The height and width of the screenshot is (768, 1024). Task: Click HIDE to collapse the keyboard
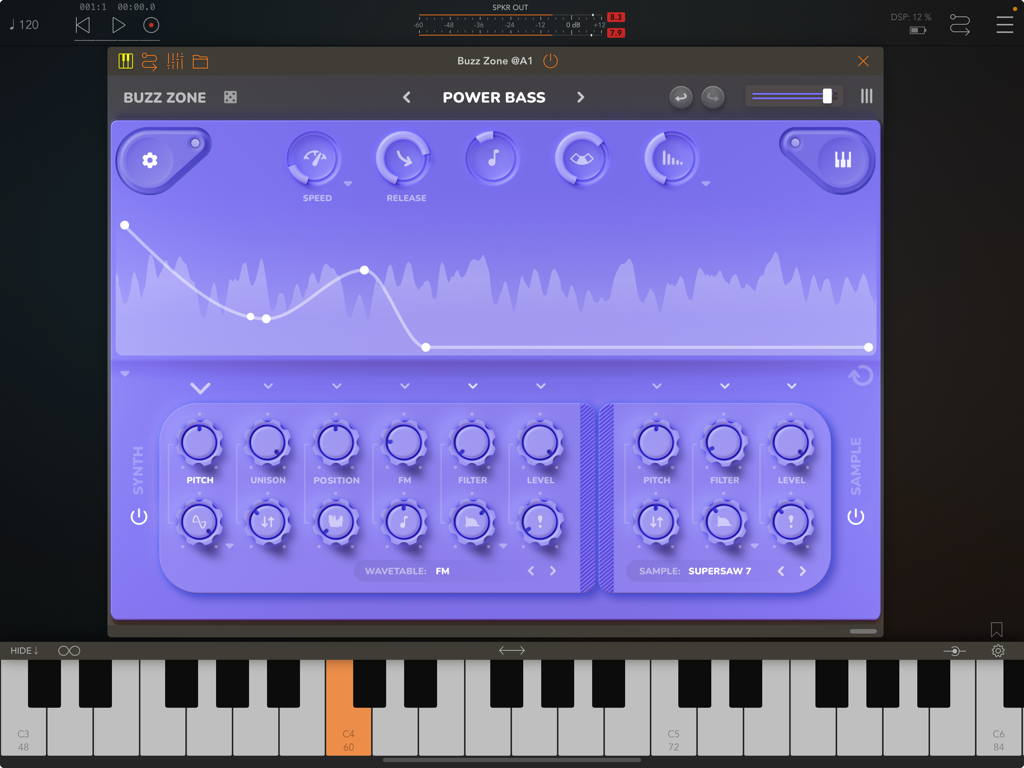pyautogui.click(x=24, y=650)
